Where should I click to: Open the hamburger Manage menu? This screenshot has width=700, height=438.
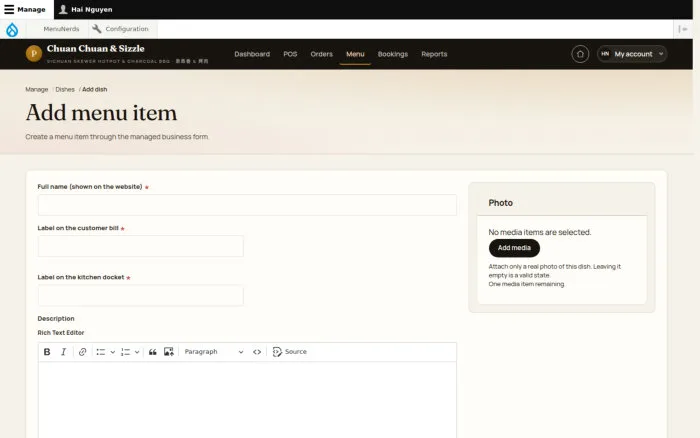click(25, 9)
